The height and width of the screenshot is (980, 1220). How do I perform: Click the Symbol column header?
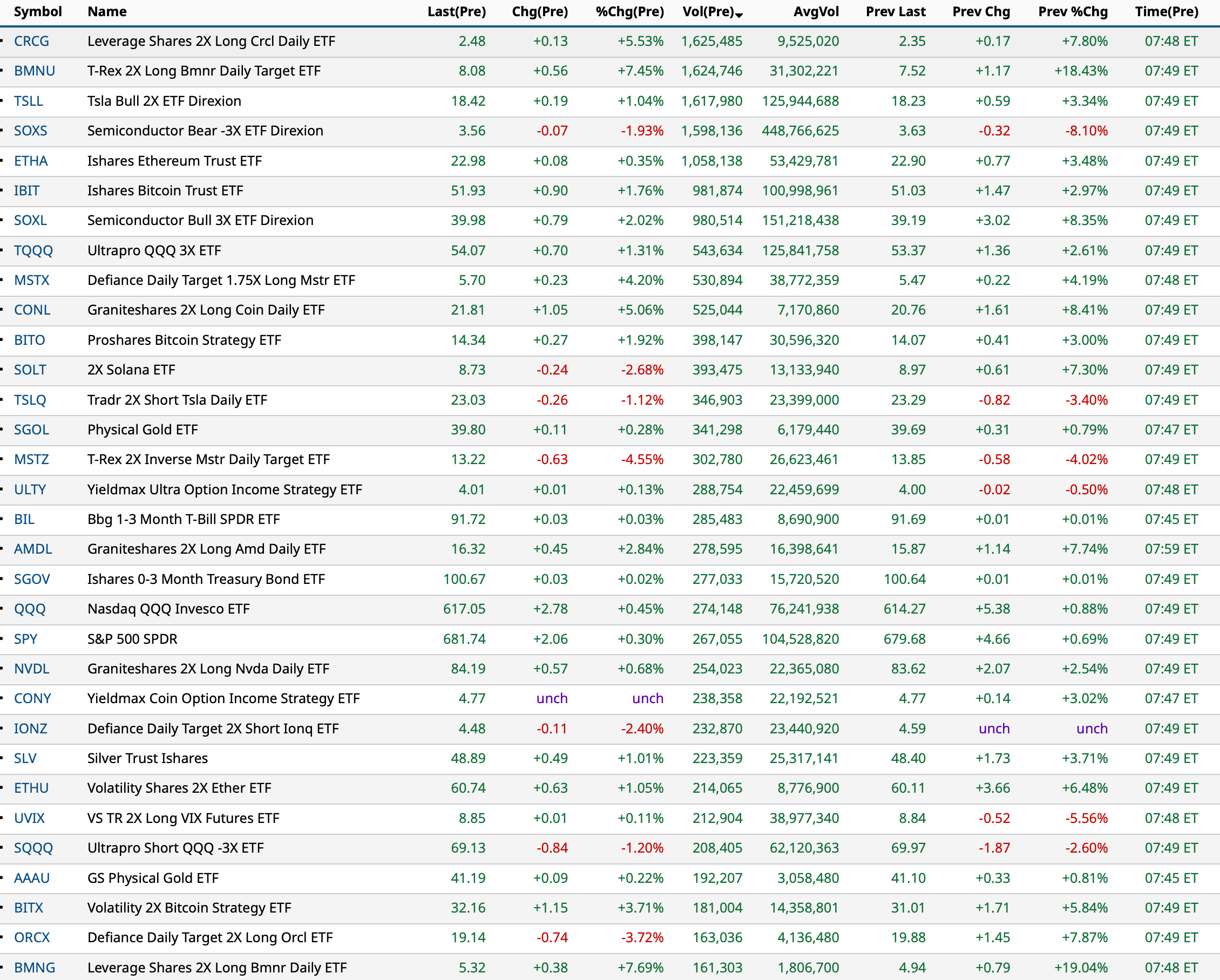tap(37, 12)
